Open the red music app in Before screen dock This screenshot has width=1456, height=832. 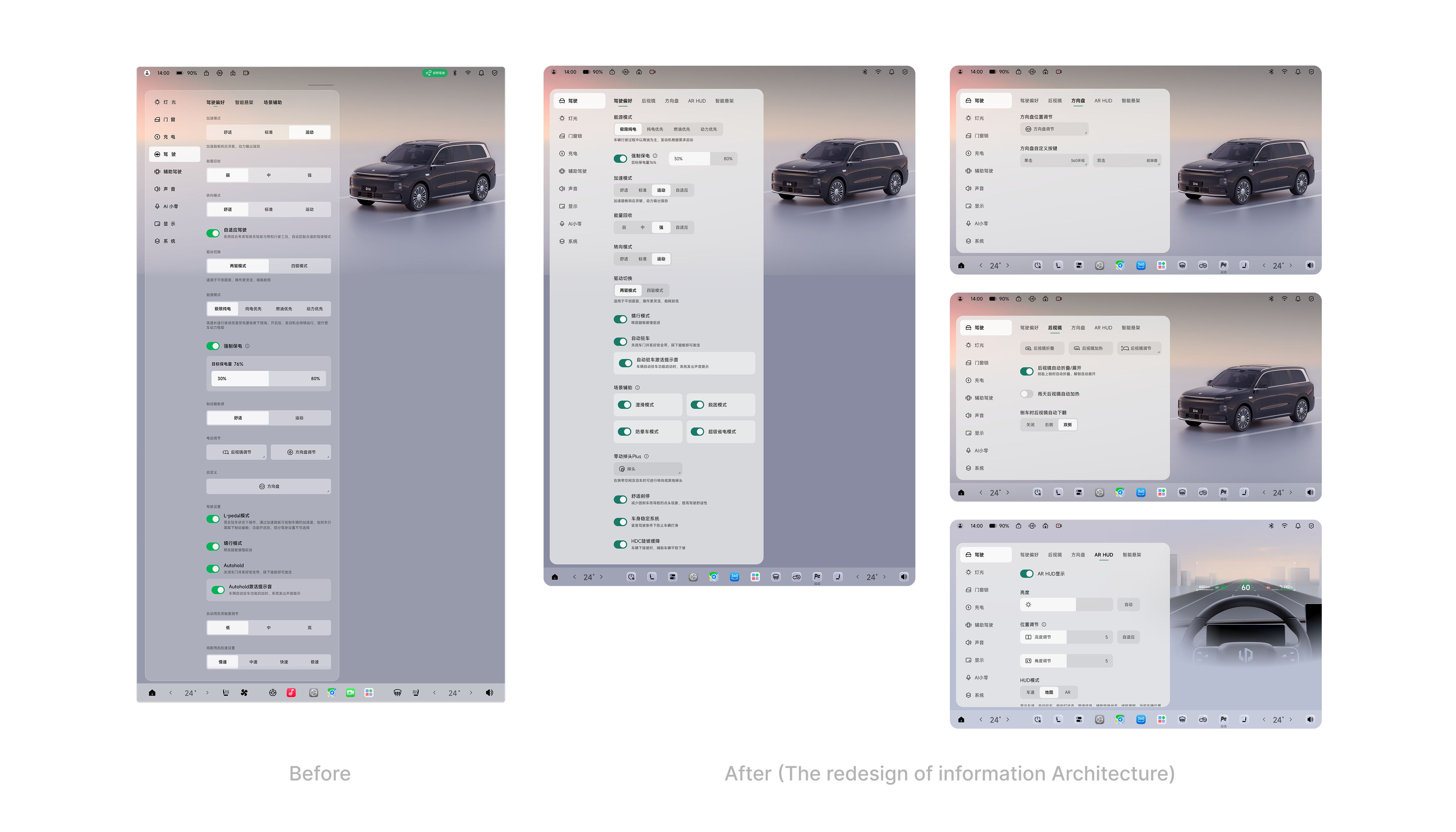291,693
